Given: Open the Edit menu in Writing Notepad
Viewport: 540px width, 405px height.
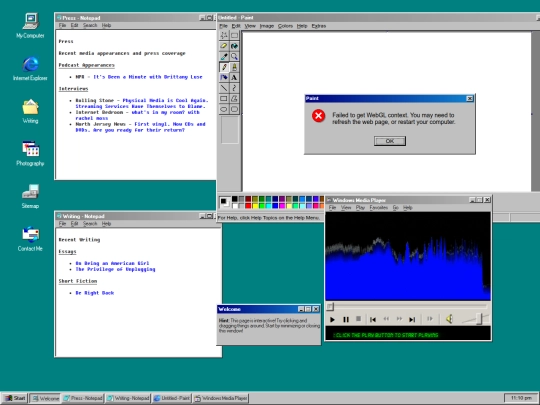Looking at the screenshot, I should (x=74, y=224).
